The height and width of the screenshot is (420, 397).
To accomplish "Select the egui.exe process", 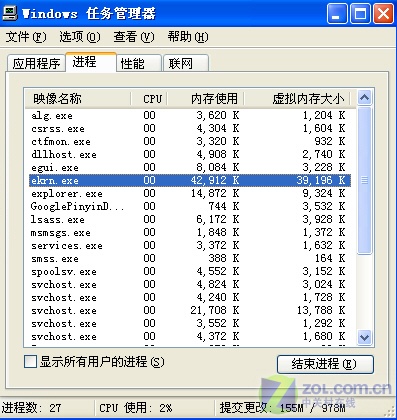I will [190, 167].
